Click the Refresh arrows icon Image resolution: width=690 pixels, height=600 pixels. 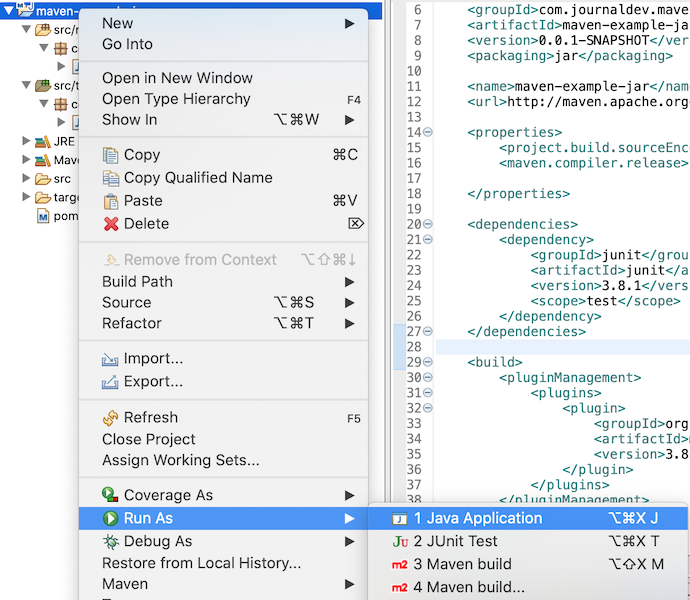110,418
